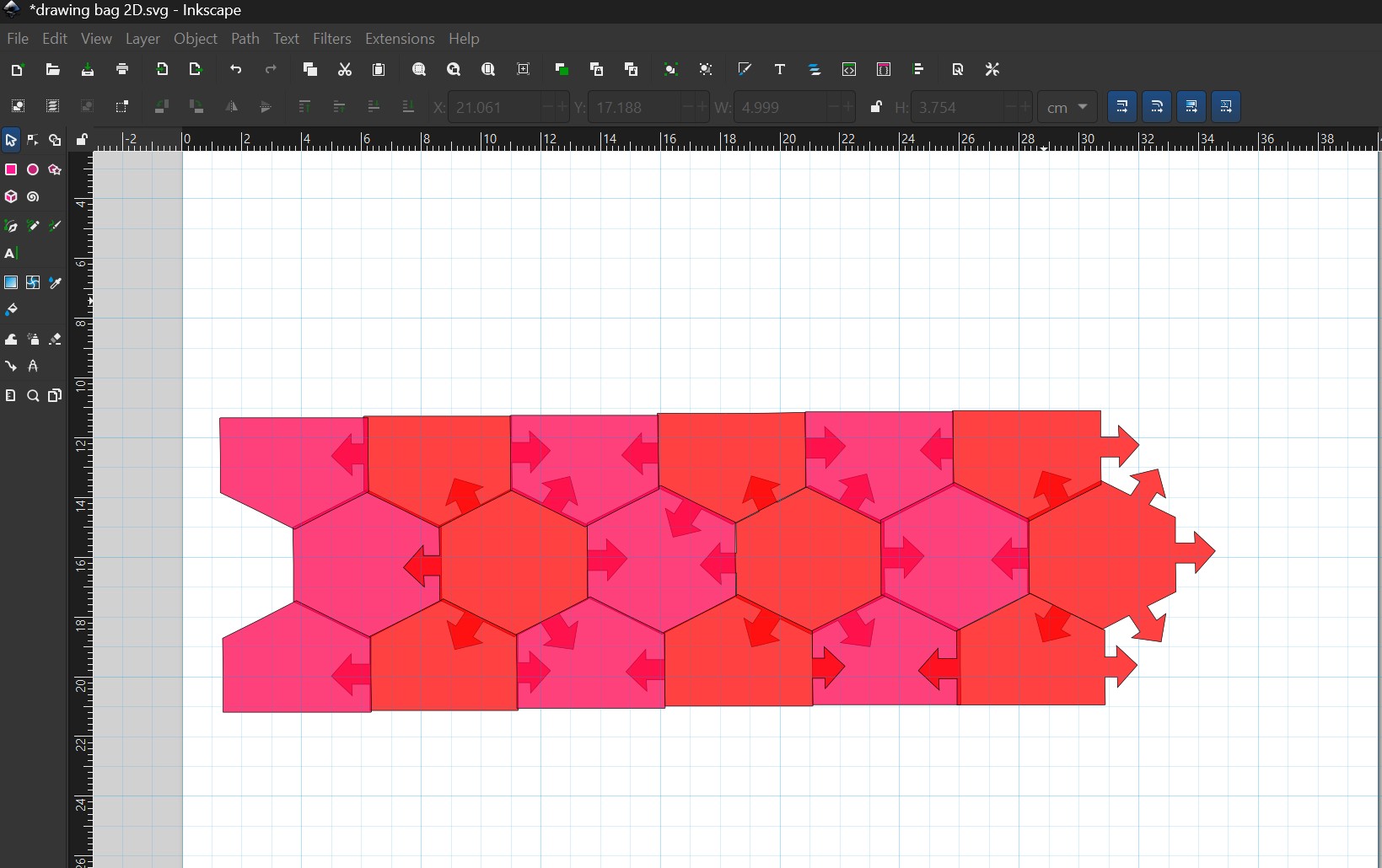Open the Extensions menu
Screen dimensions: 1382x868
(400, 39)
